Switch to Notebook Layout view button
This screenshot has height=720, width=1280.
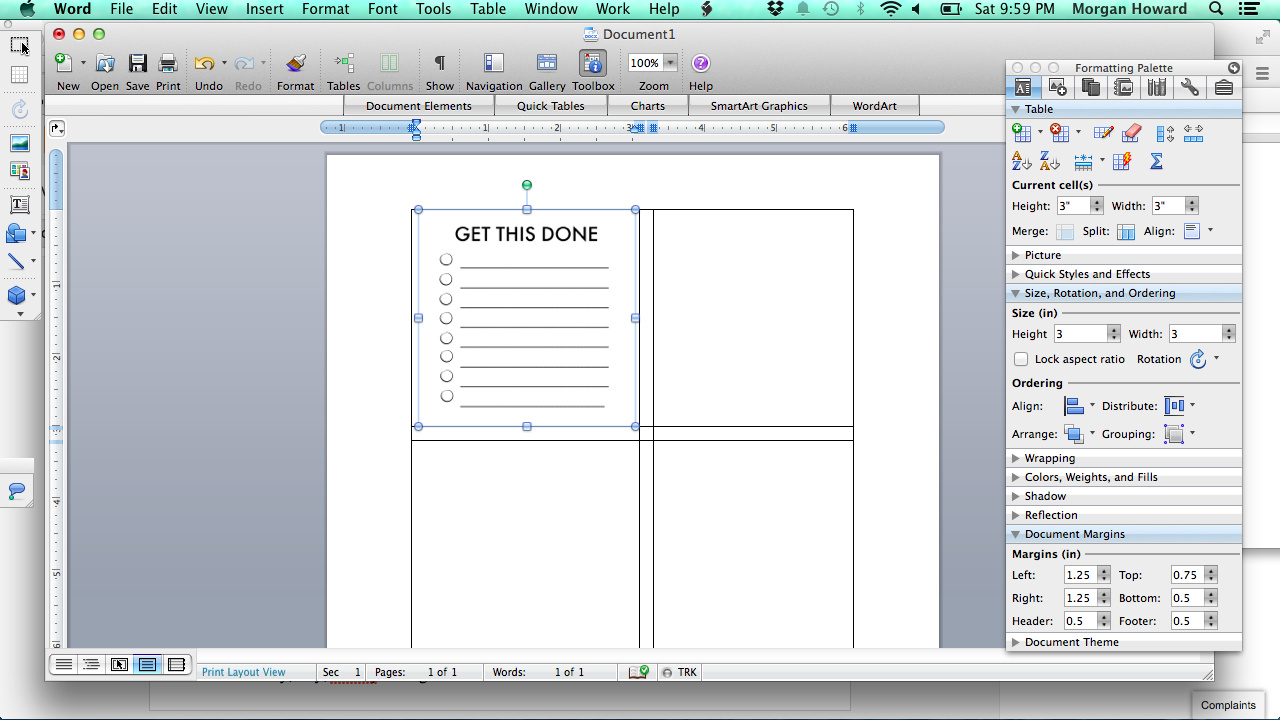[x=176, y=664]
